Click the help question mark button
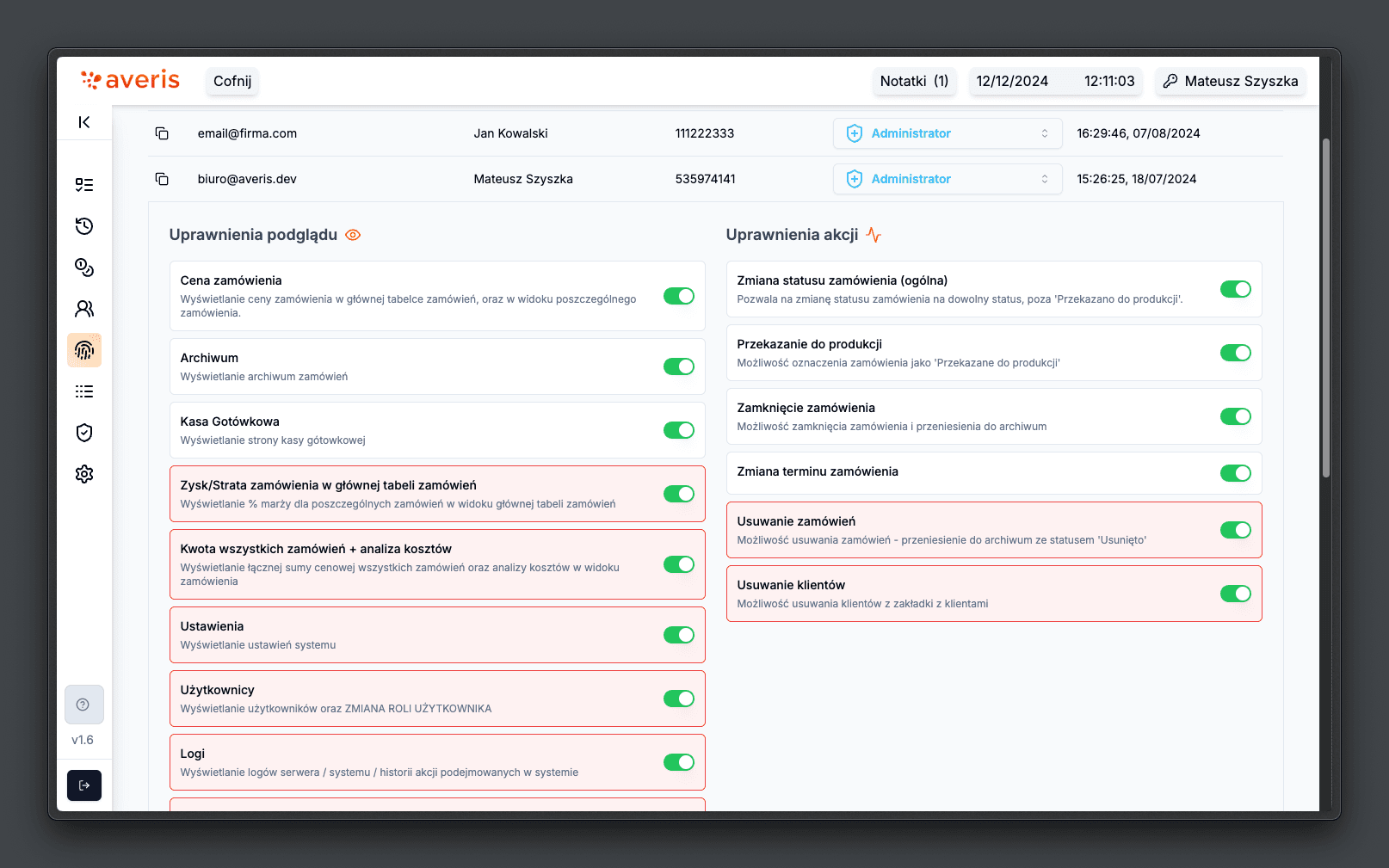 coord(84,705)
